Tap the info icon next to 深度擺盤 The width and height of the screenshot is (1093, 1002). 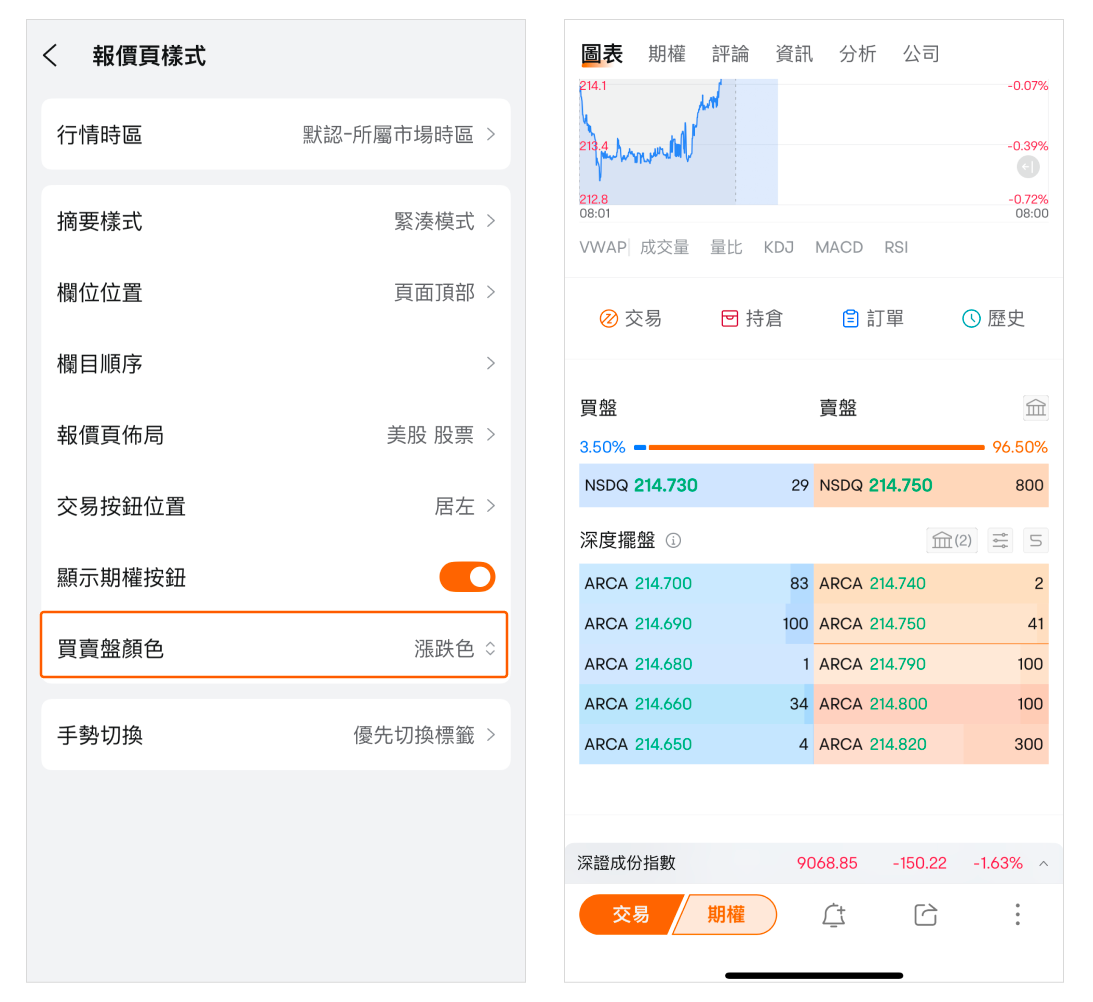(x=673, y=541)
